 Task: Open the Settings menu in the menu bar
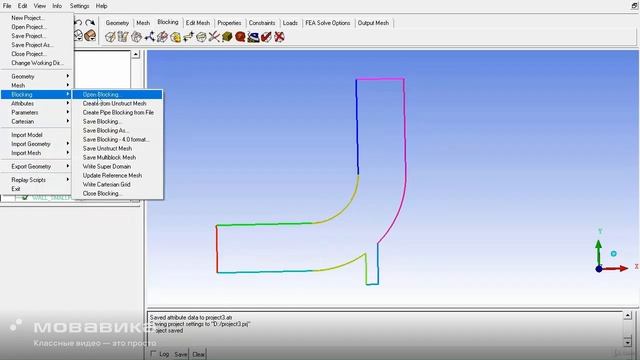click(79, 6)
